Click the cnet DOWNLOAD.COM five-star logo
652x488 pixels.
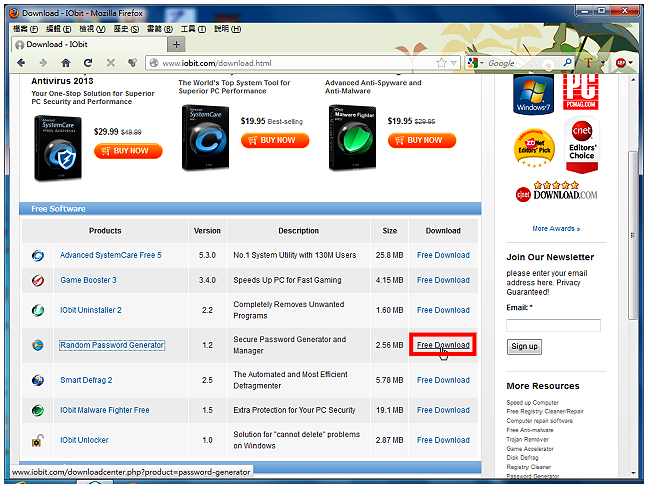pyautogui.click(x=556, y=192)
